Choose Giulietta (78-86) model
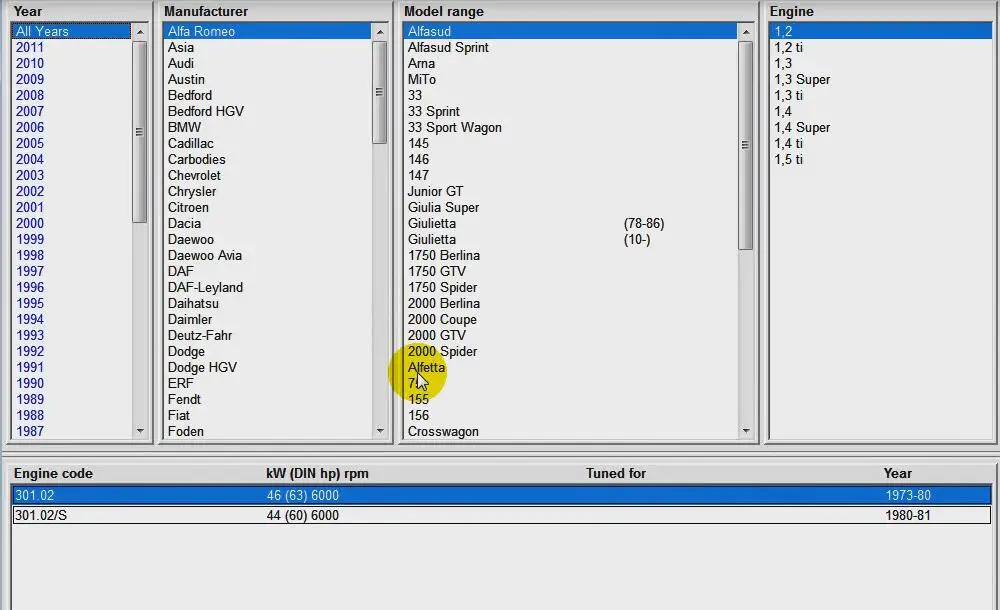The image size is (1000, 610). 536,223
